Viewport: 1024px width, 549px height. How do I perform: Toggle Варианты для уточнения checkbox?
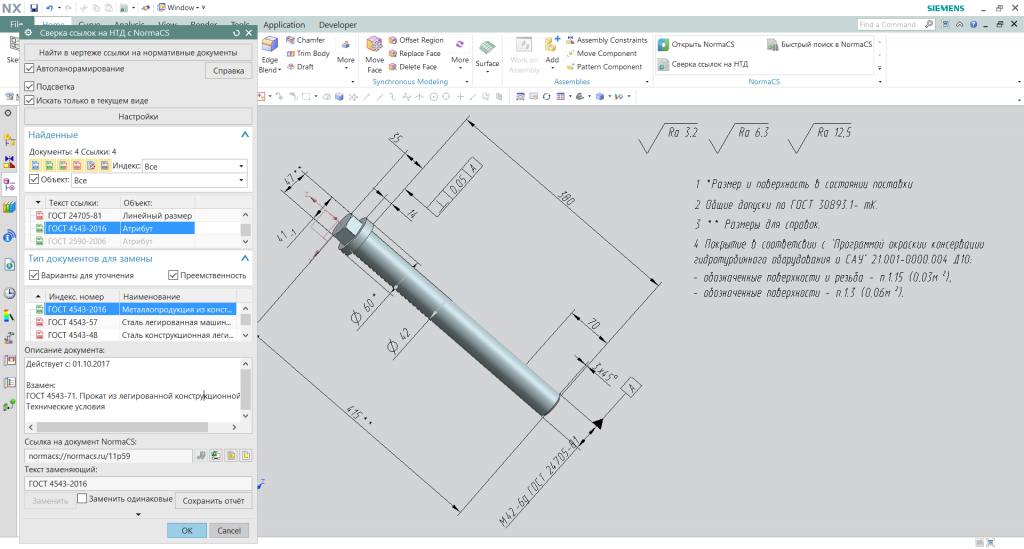tap(34, 275)
